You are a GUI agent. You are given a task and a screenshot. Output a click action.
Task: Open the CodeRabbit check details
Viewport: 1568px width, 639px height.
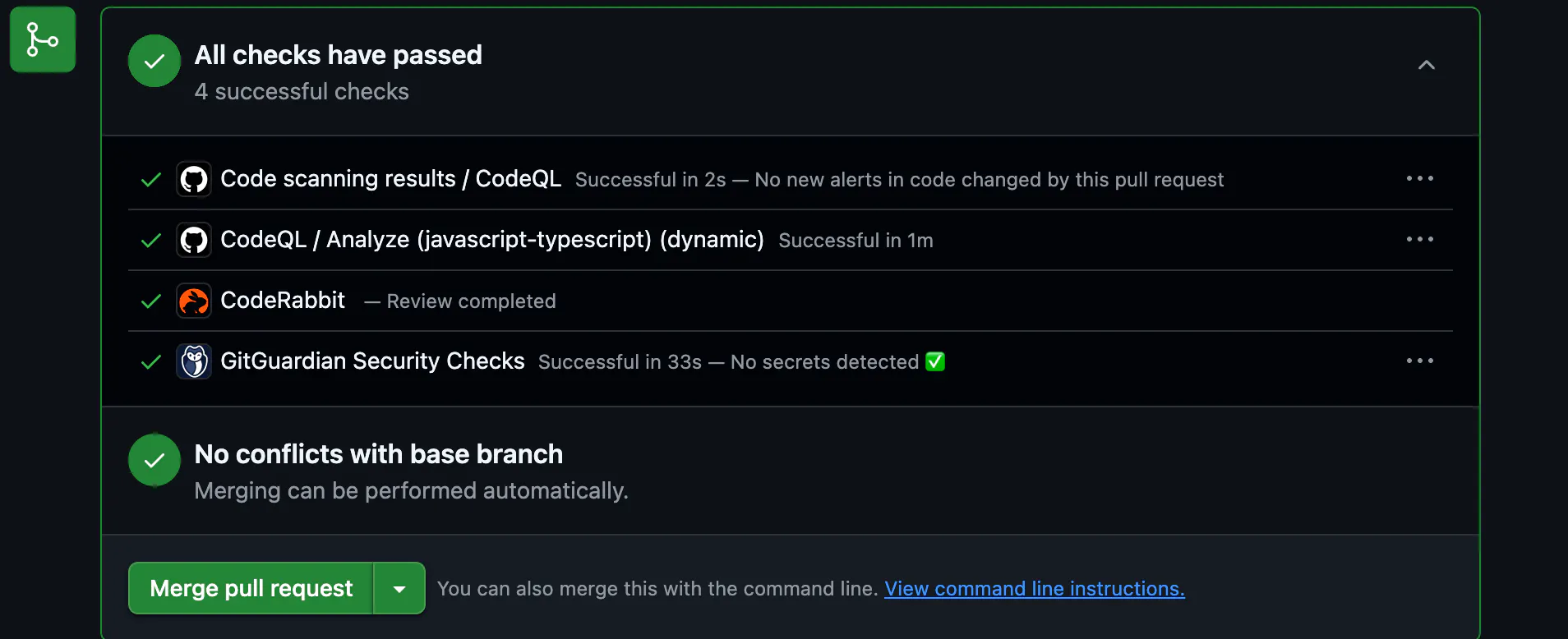pos(283,301)
